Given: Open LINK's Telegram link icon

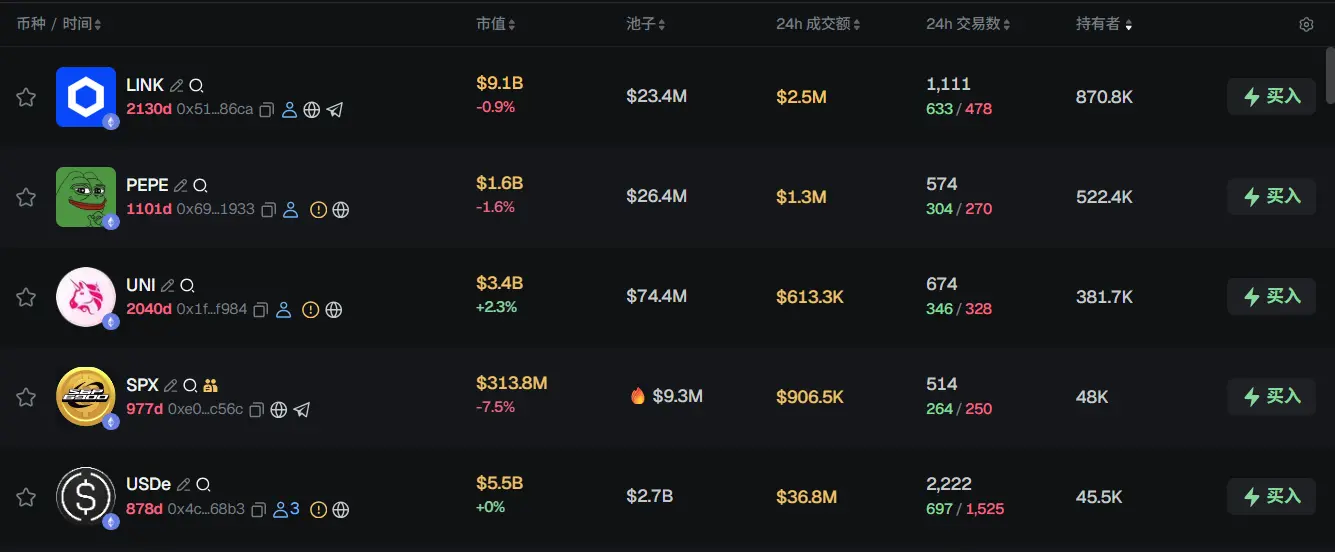Looking at the screenshot, I should pyautogui.click(x=335, y=110).
